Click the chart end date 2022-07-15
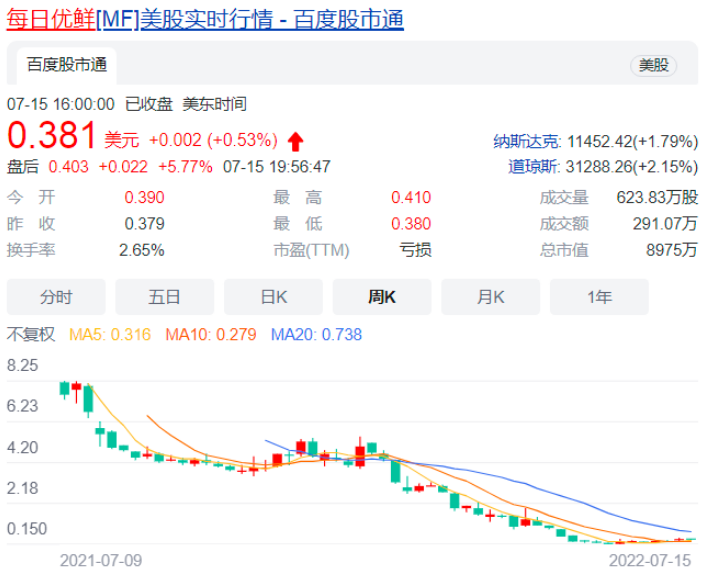 (x=650, y=561)
